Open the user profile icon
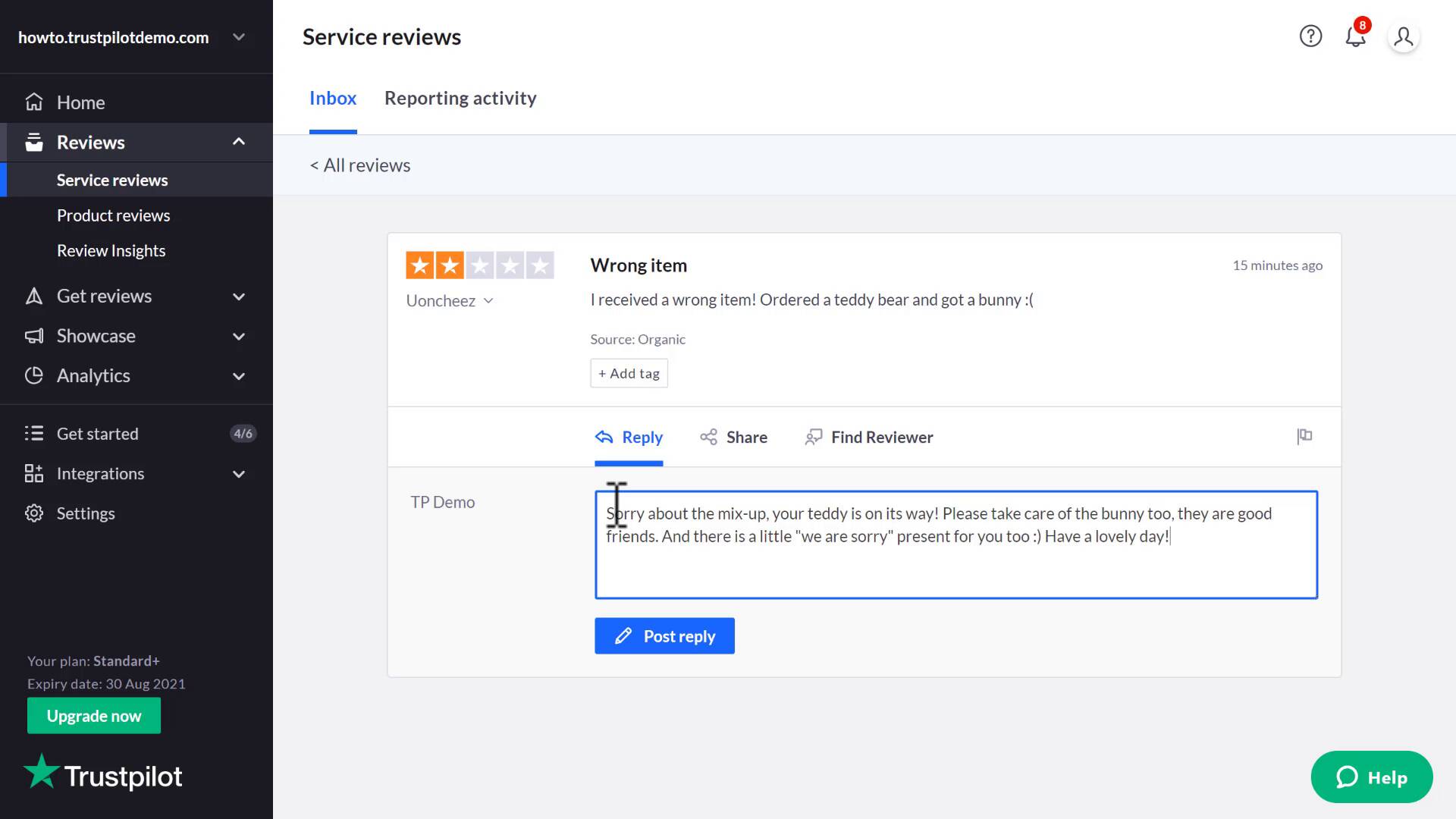This screenshot has width=1456, height=819. [x=1403, y=36]
